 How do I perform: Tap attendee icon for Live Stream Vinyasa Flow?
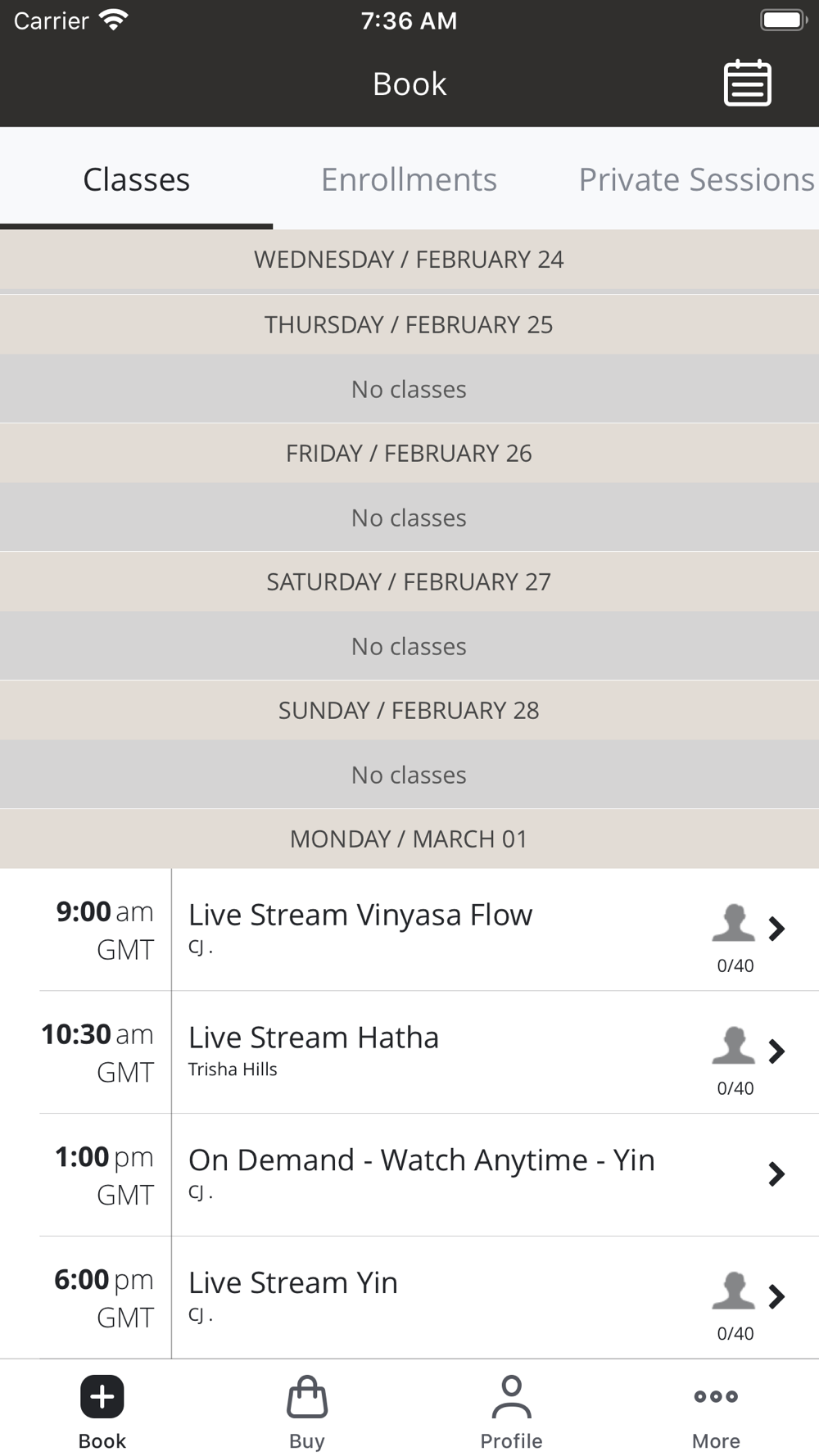click(733, 923)
